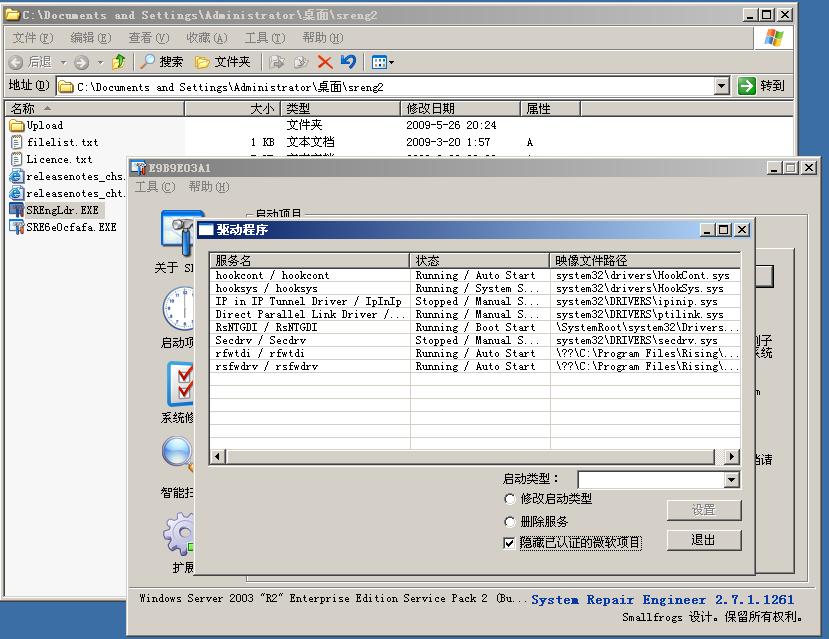Image resolution: width=829 pixels, height=639 pixels.
Task: Click the red Delete X toolbar icon
Action: (325, 62)
